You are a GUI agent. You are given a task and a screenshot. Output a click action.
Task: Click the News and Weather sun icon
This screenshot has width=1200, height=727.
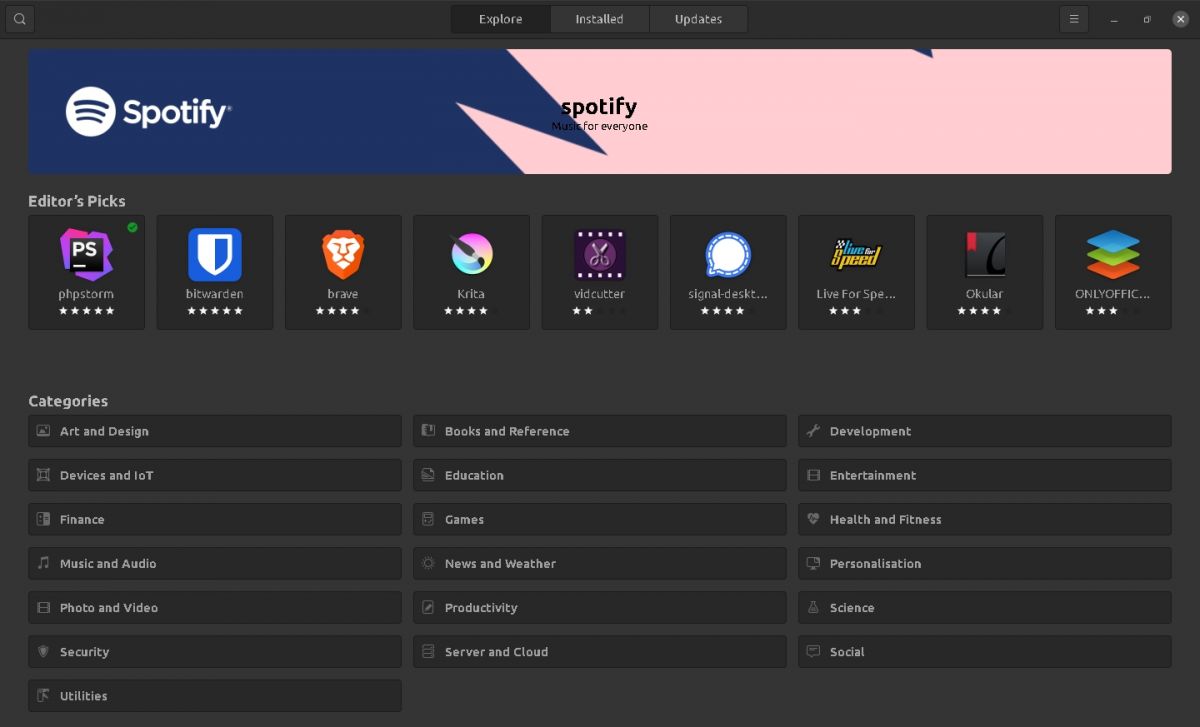[428, 563]
